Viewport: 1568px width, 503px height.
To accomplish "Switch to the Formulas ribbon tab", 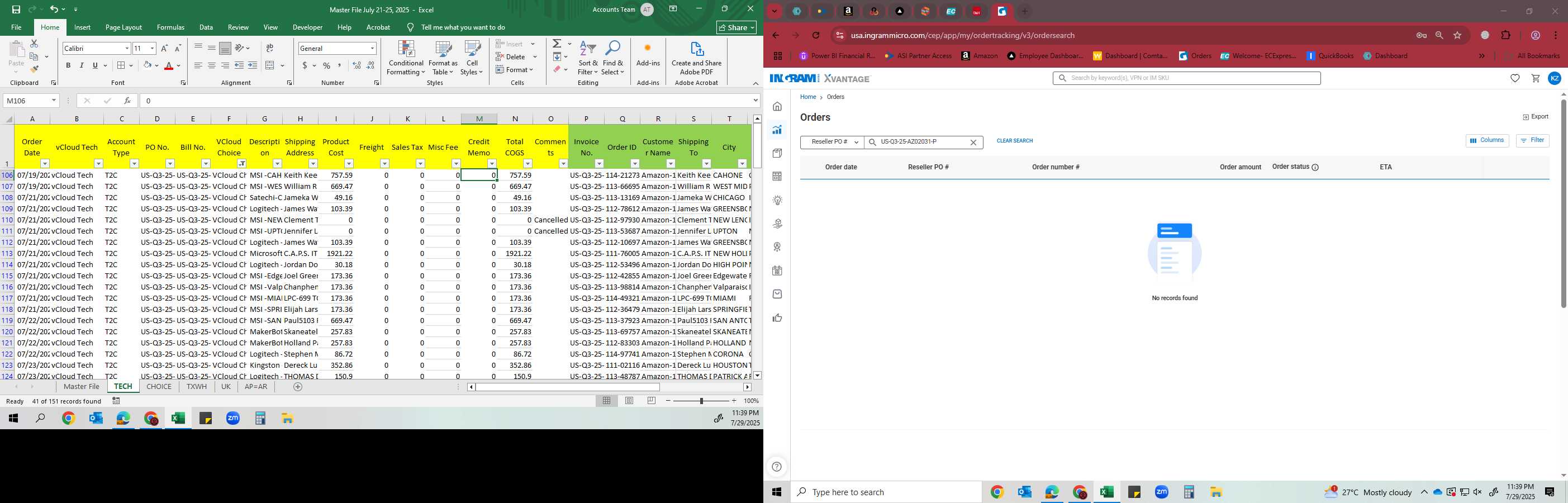I will point(170,27).
